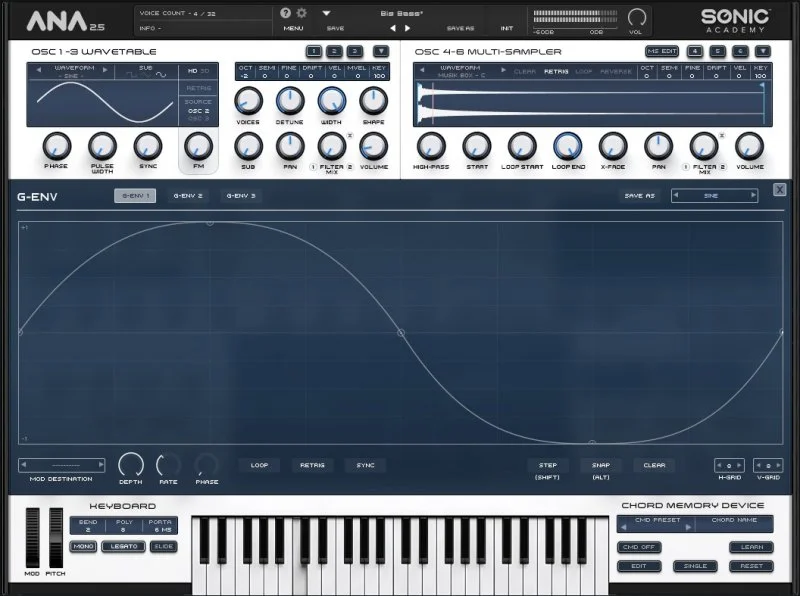Screen dimensions: 800x596
Task: Switch chord memory with CMD OFF
Action: click(639, 547)
